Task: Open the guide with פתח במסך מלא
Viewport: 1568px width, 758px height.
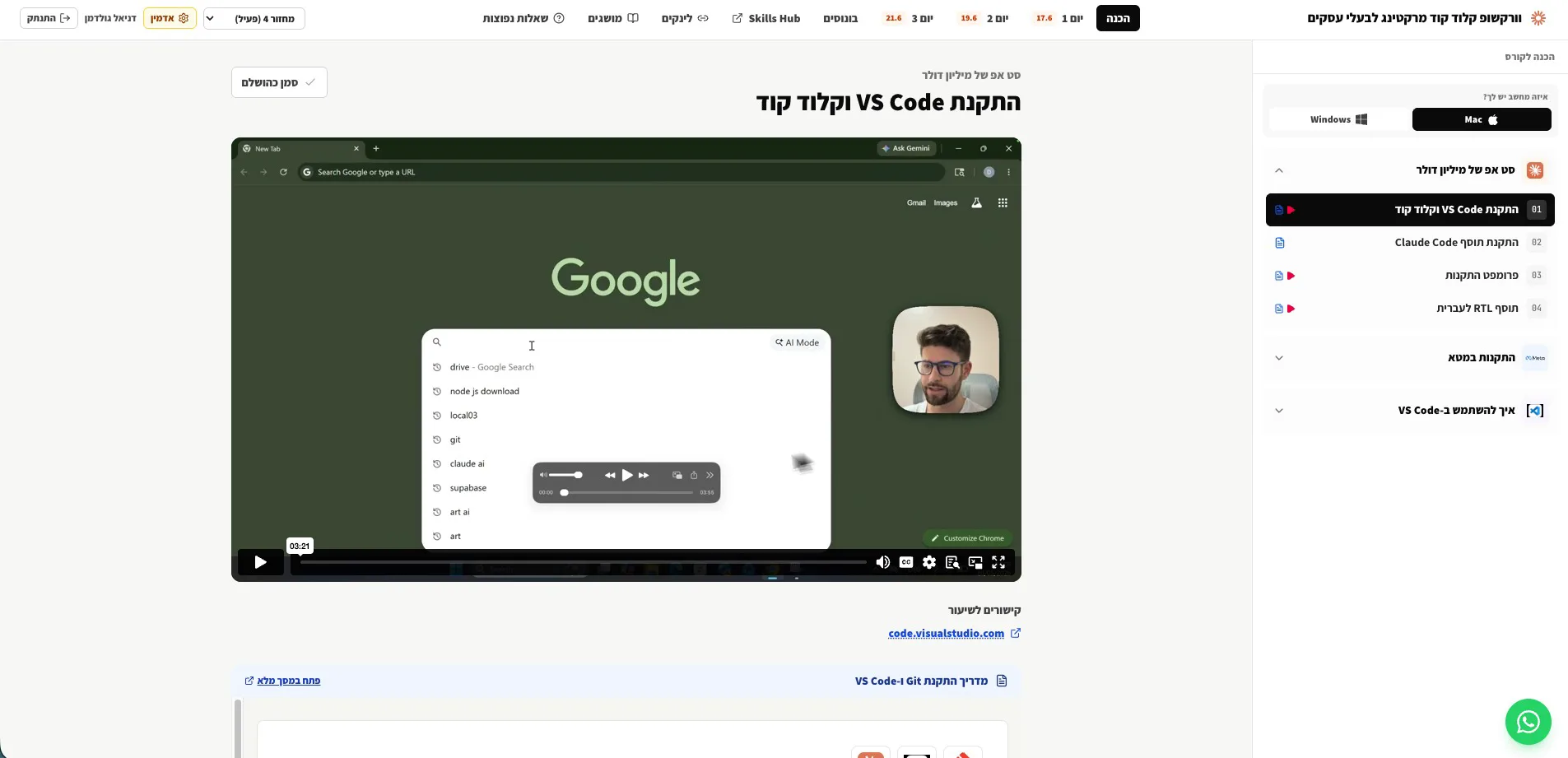Action: pyautogui.click(x=282, y=681)
